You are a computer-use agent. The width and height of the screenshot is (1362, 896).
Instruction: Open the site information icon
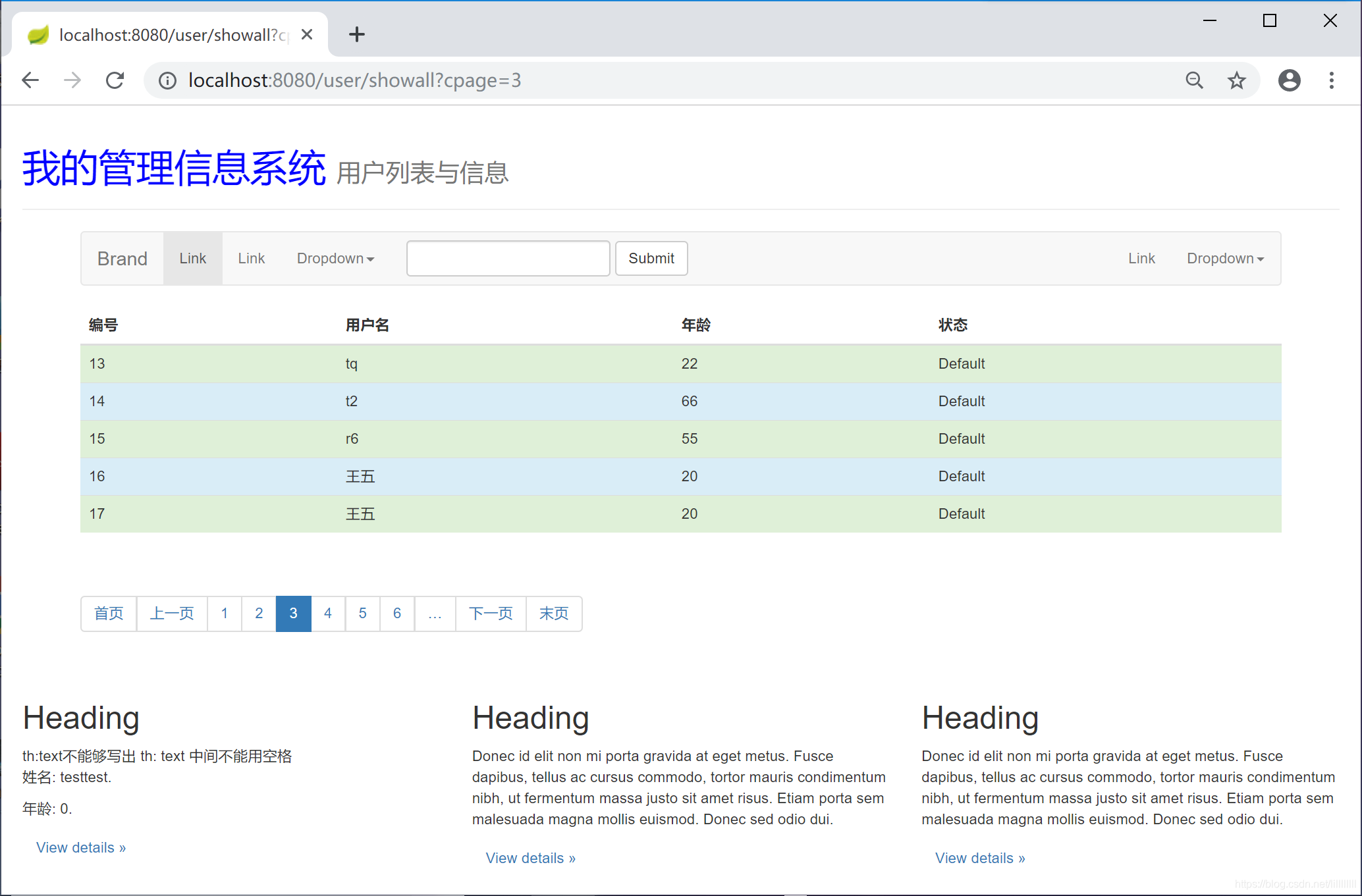pos(167,80)
